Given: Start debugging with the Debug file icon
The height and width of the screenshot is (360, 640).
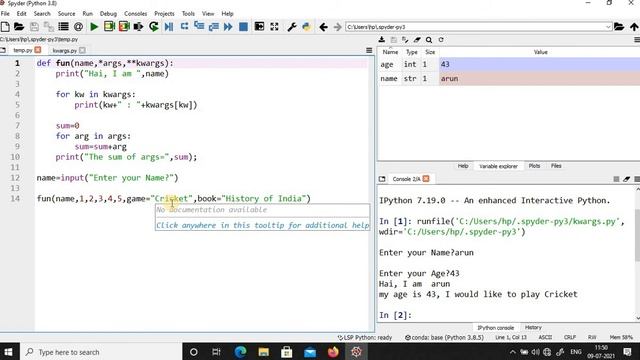Looking at the screenshot, I should coord(169,27).
